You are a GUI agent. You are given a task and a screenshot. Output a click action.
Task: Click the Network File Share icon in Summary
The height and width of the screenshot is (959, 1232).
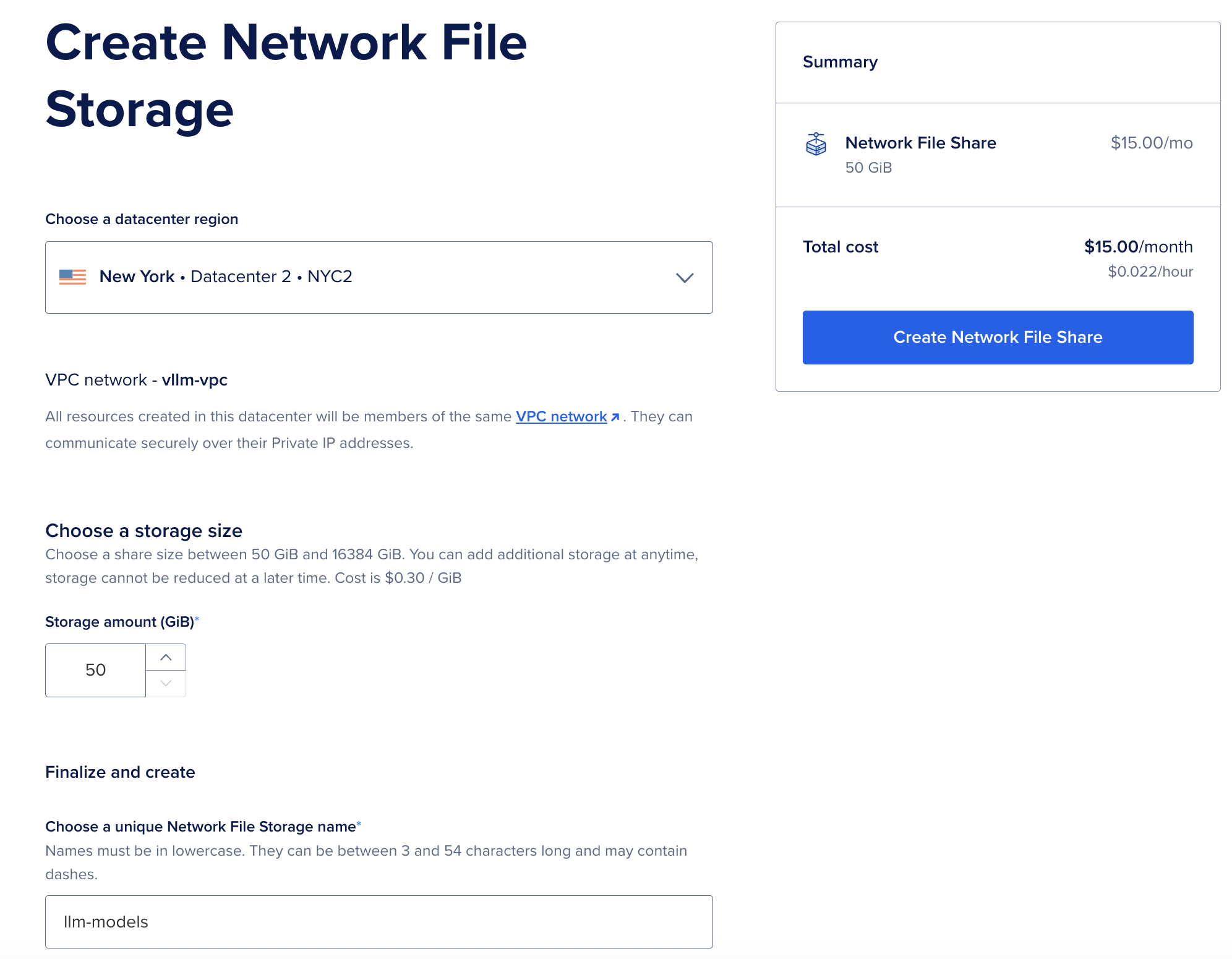(x=816, y=144)
